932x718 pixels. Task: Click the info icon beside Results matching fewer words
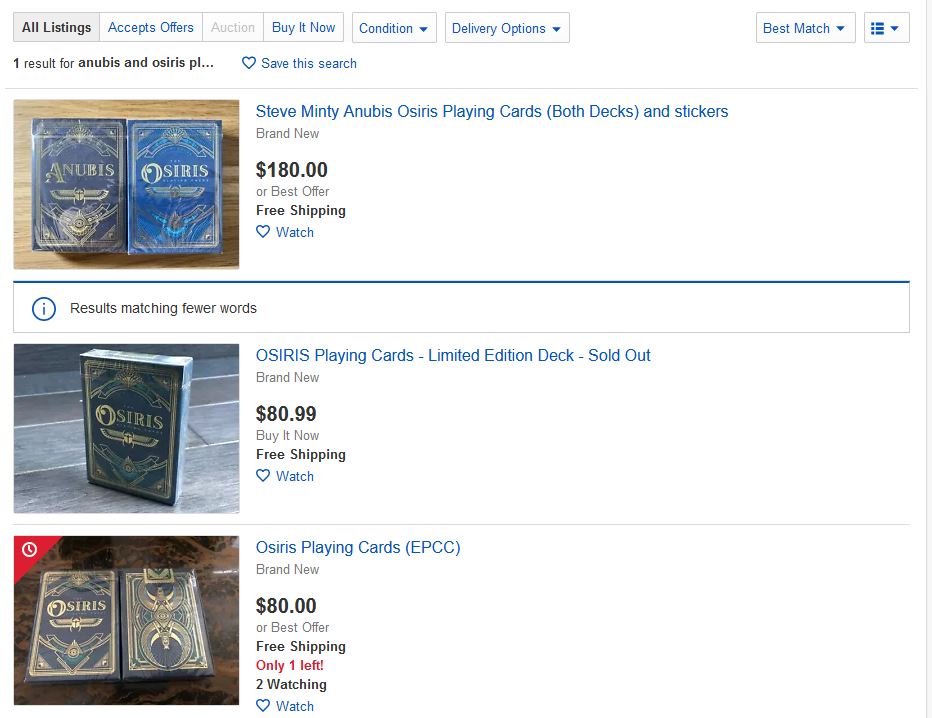[44, 308]
